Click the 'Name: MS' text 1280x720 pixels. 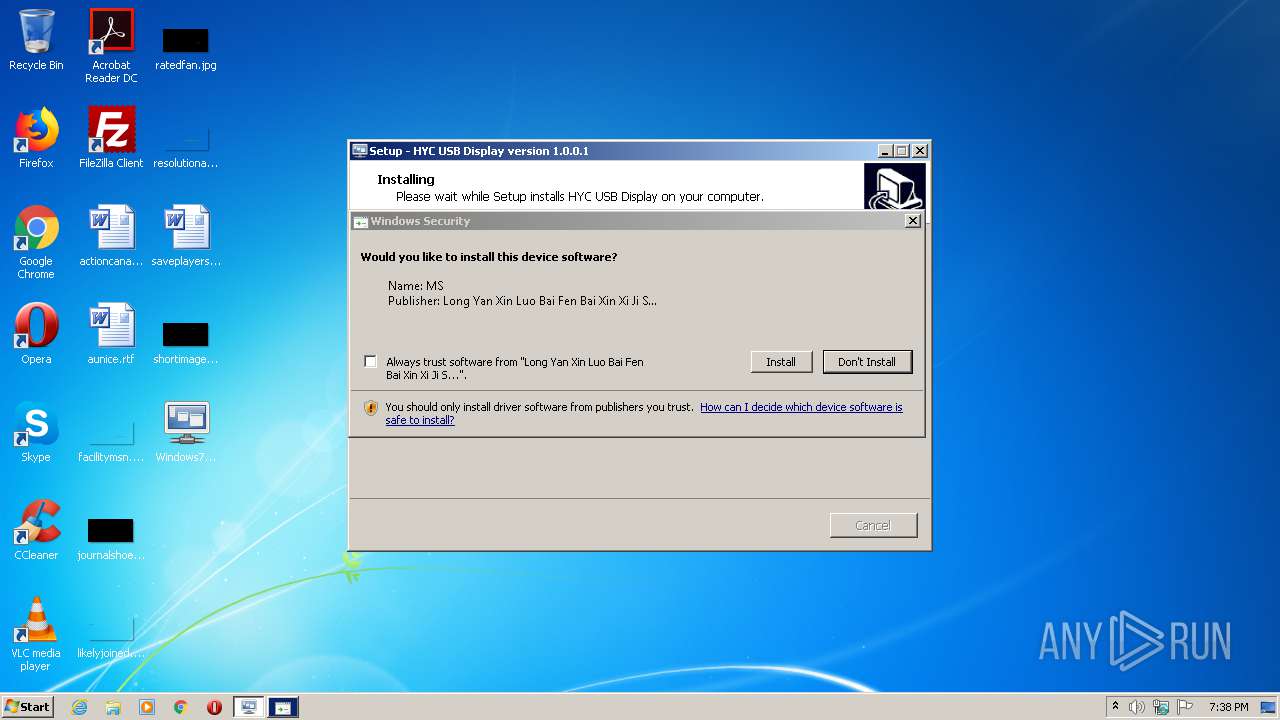(x=415, y=286)
